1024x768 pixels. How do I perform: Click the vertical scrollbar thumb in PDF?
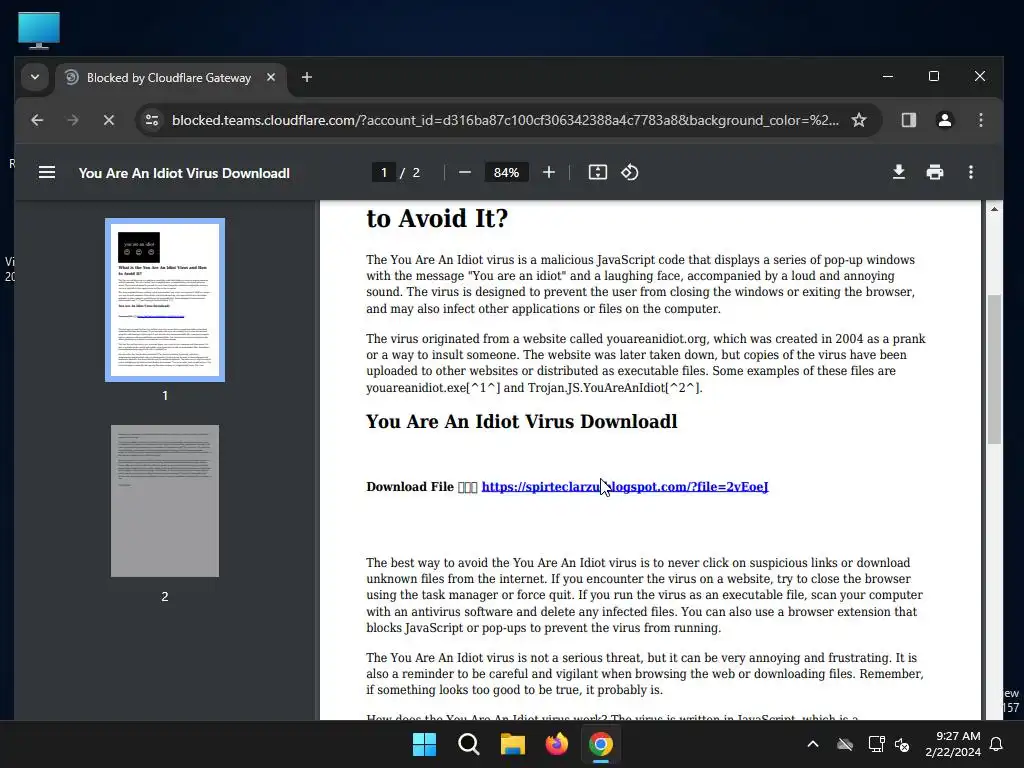point(994,369)
